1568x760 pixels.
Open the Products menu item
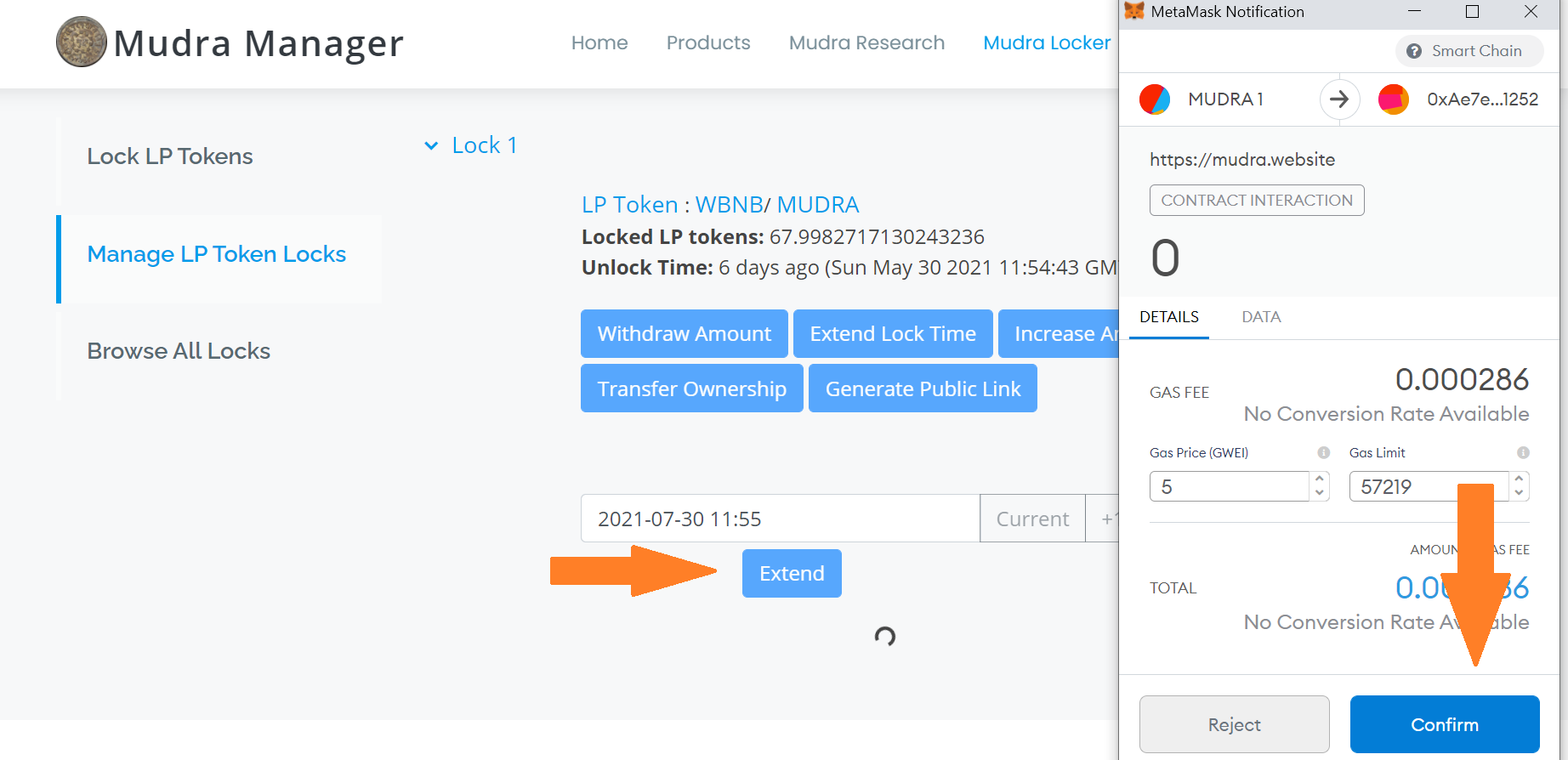[708, 43]
